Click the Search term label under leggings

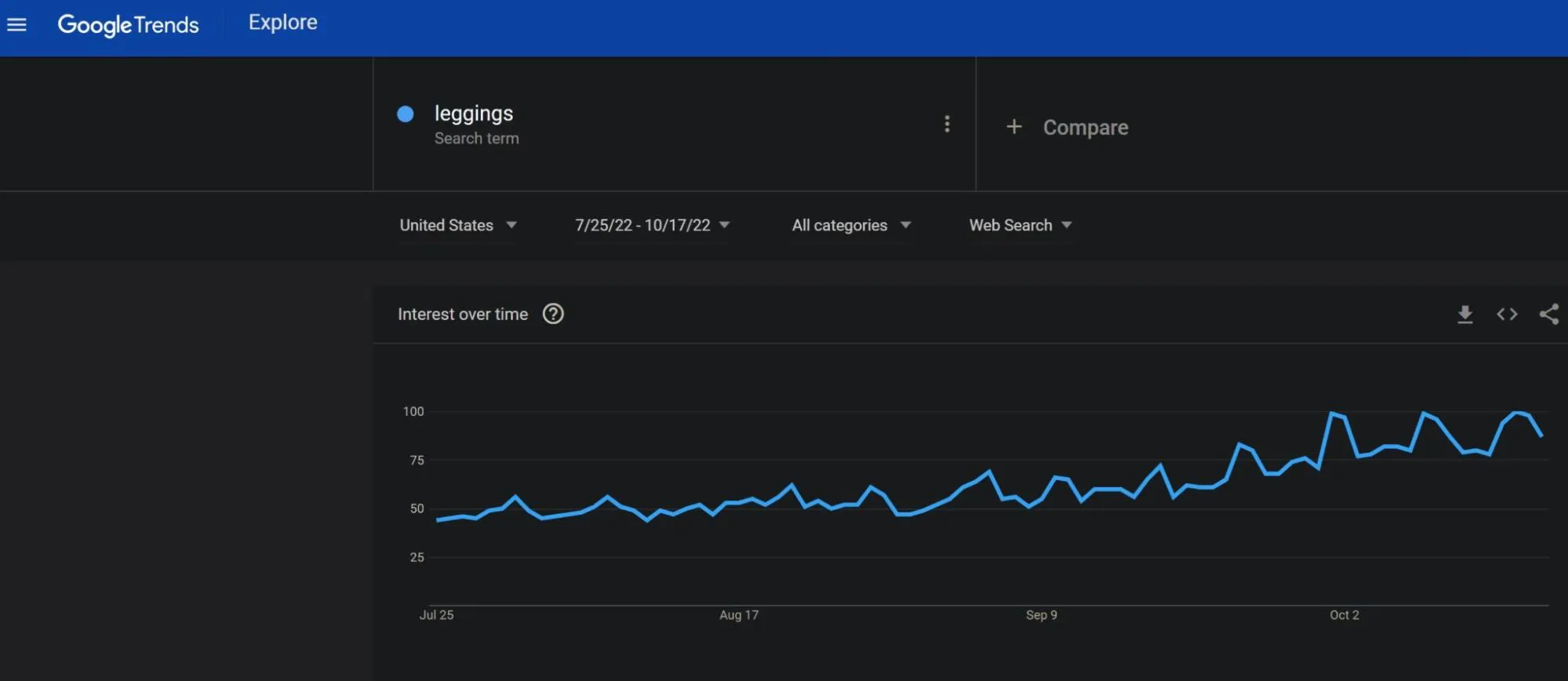[477, 139]
